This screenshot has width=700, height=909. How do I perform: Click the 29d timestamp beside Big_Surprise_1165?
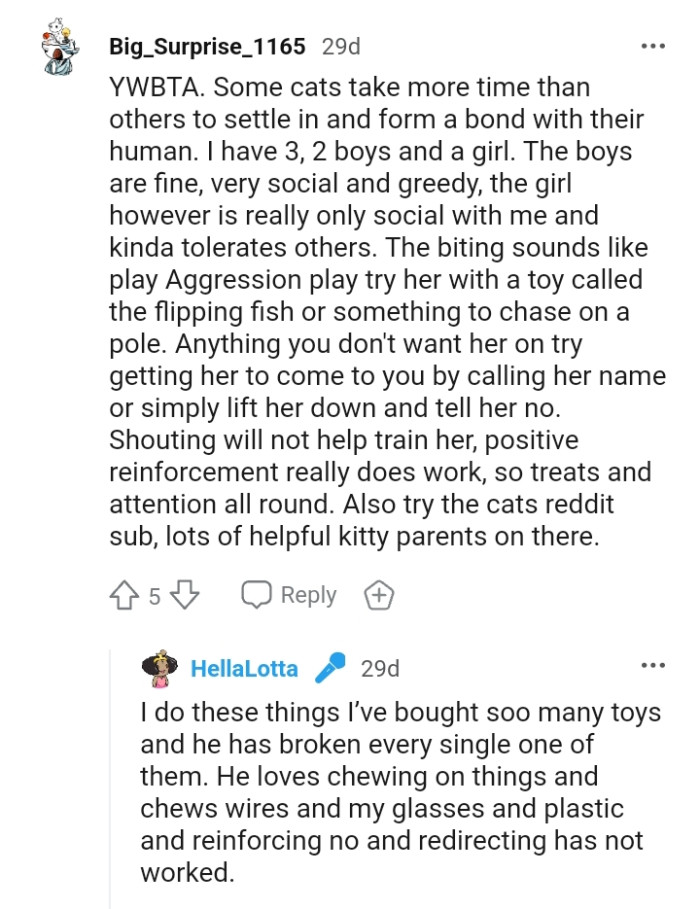point(341,46)
